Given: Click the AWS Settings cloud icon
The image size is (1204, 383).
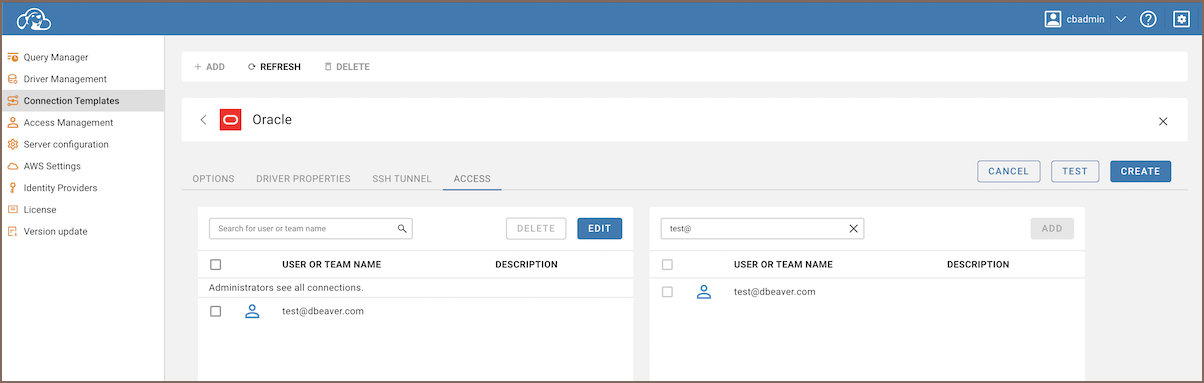Looking at the screenshot, I should click(13, 166).
